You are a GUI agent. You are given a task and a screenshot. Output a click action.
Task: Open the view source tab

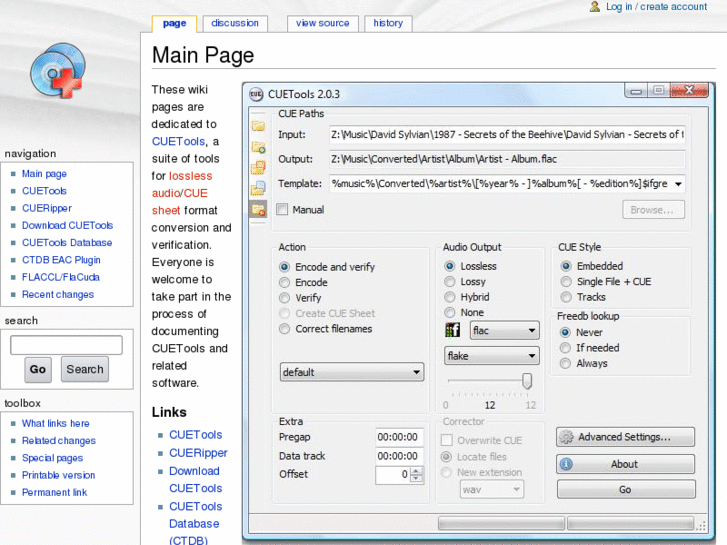click(323, 23)
